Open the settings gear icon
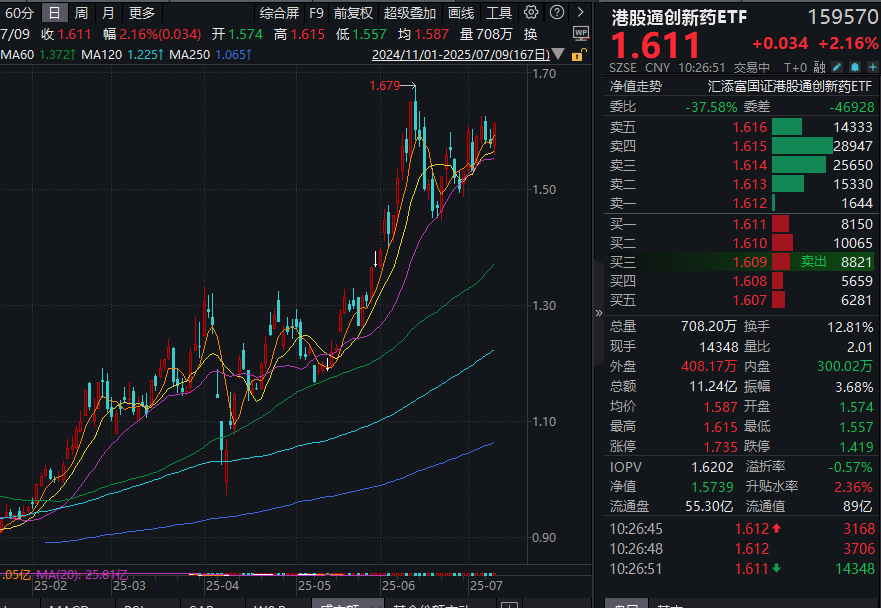 click(529, 13)
